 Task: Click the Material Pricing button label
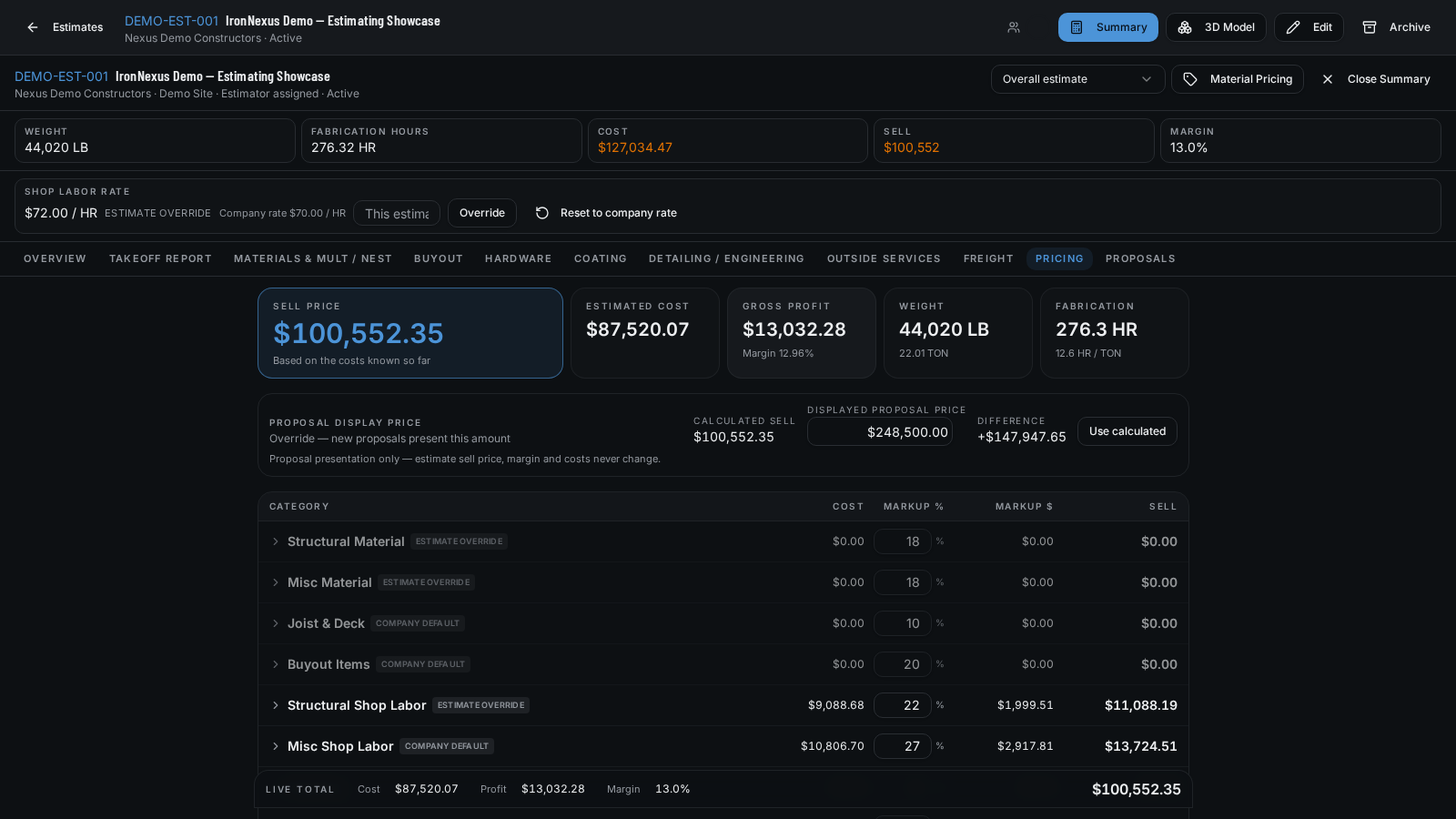tap(1251, 79)
